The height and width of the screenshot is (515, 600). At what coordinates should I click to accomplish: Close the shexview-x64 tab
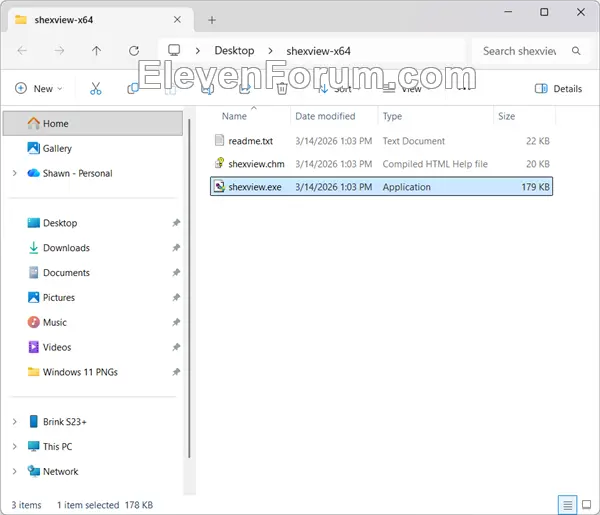177,20
